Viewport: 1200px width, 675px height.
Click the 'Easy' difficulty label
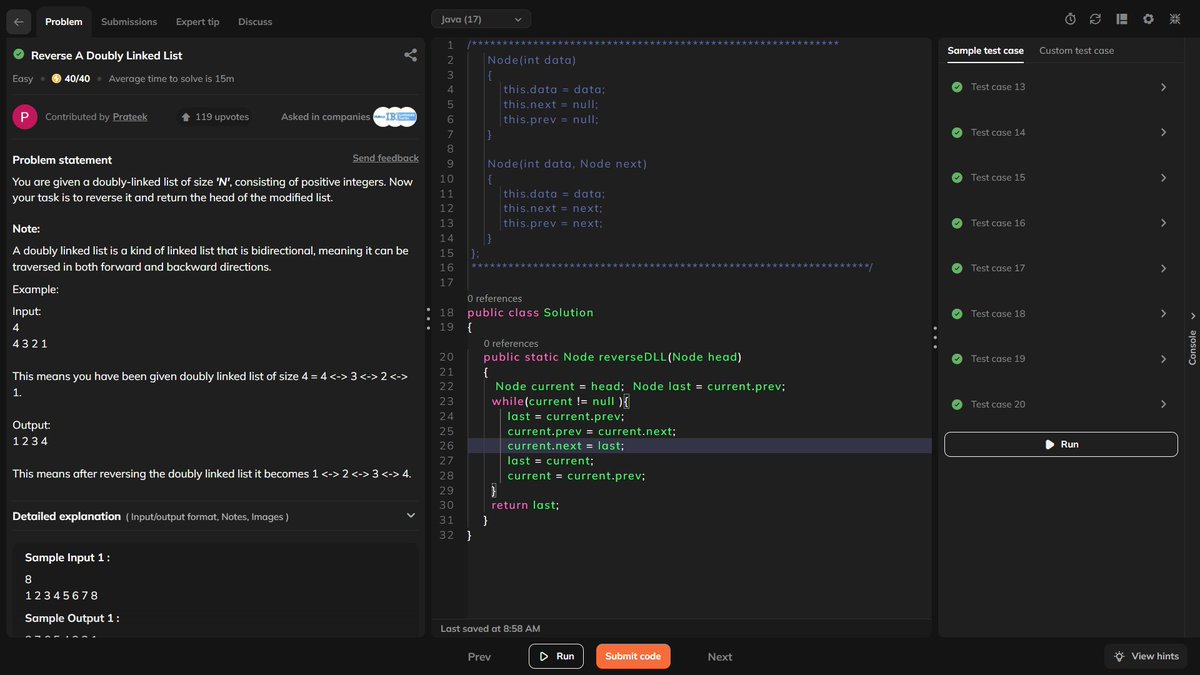22,79
